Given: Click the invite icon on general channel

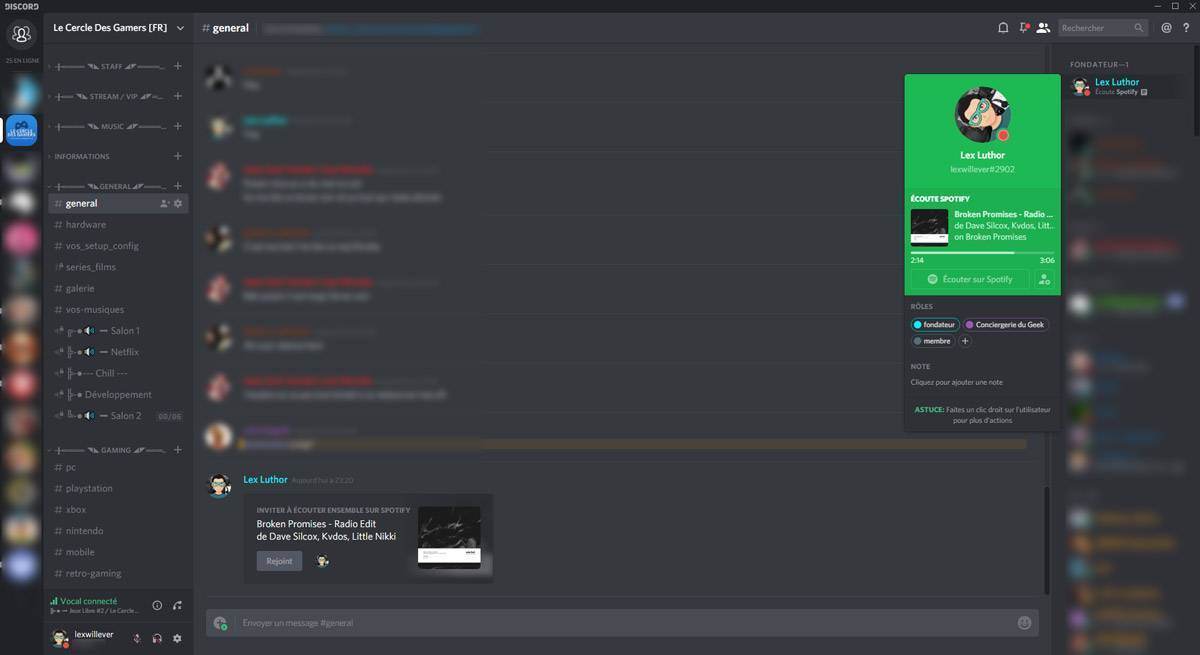Looking at the screenshot, I should click(x=164, y=204).
